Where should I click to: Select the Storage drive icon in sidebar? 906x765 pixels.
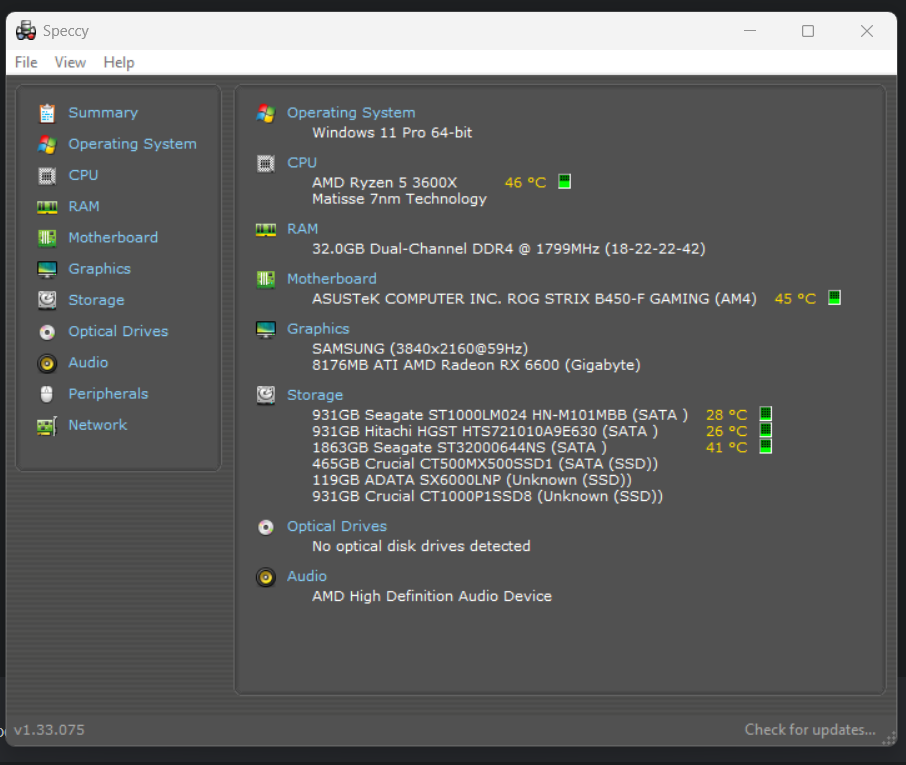click(47, 300)
